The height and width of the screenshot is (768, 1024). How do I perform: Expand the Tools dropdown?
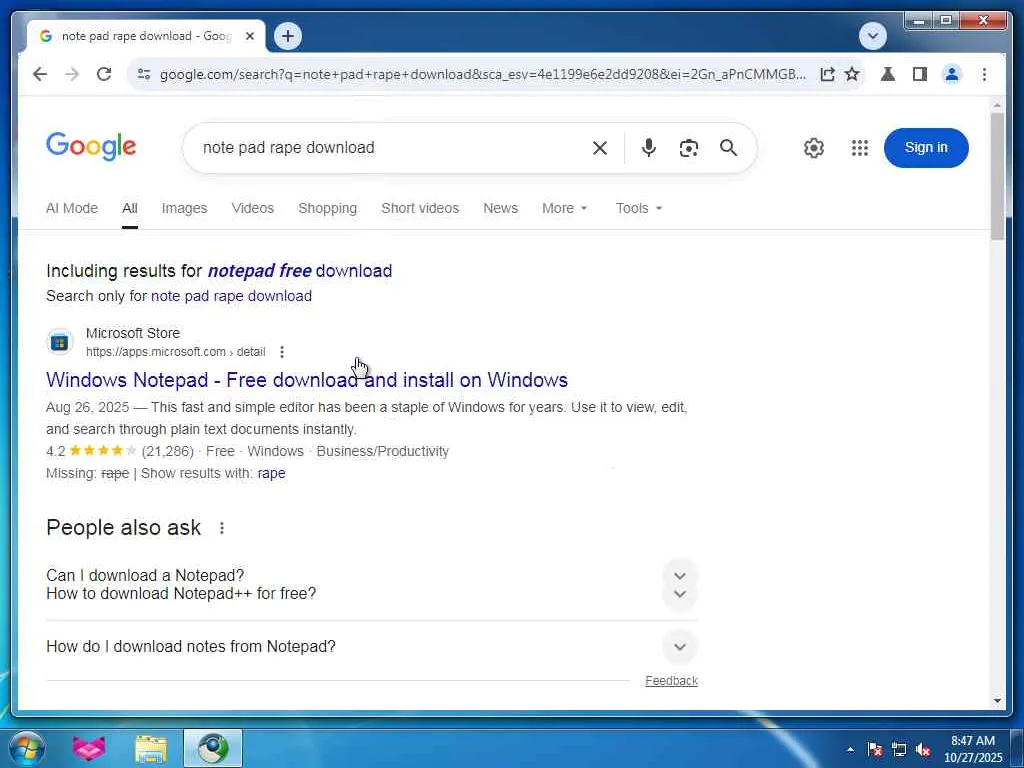click(639, 208)
